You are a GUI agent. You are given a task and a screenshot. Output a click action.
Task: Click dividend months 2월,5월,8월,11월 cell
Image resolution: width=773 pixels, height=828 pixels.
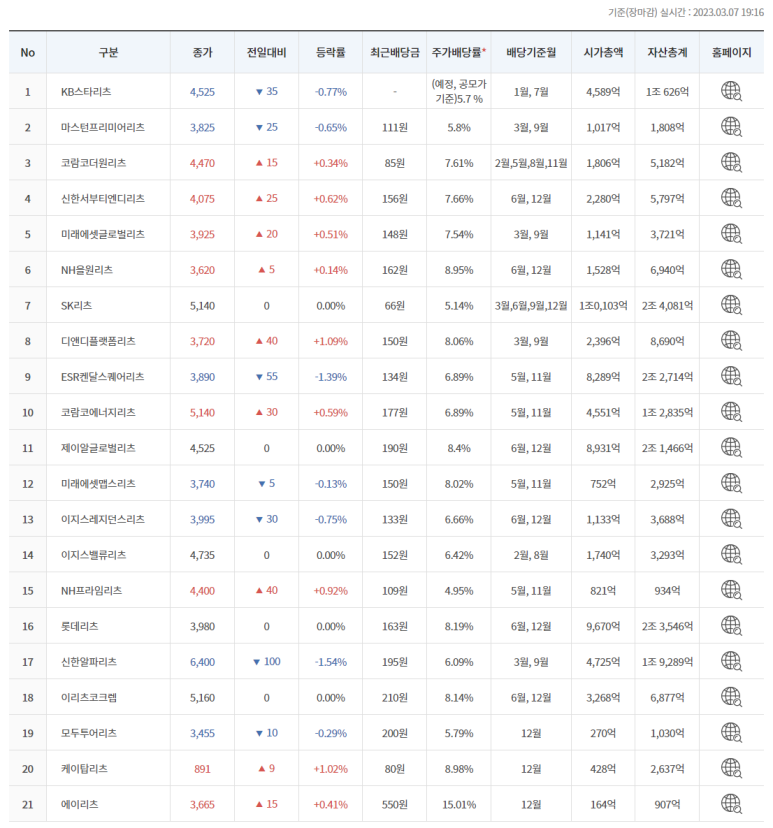[531, 163]
